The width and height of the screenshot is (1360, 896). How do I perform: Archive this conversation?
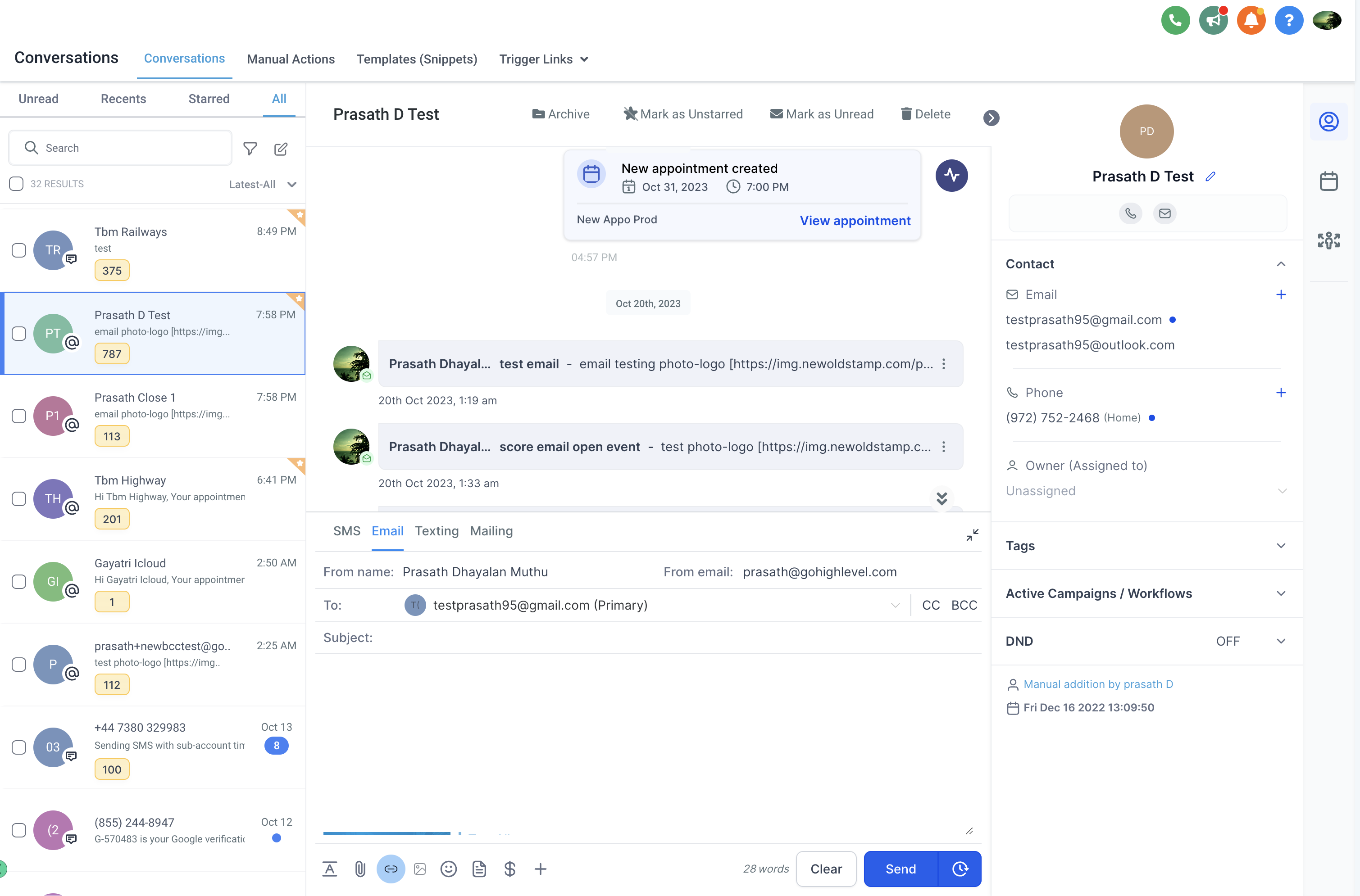[x=560, y=114]
